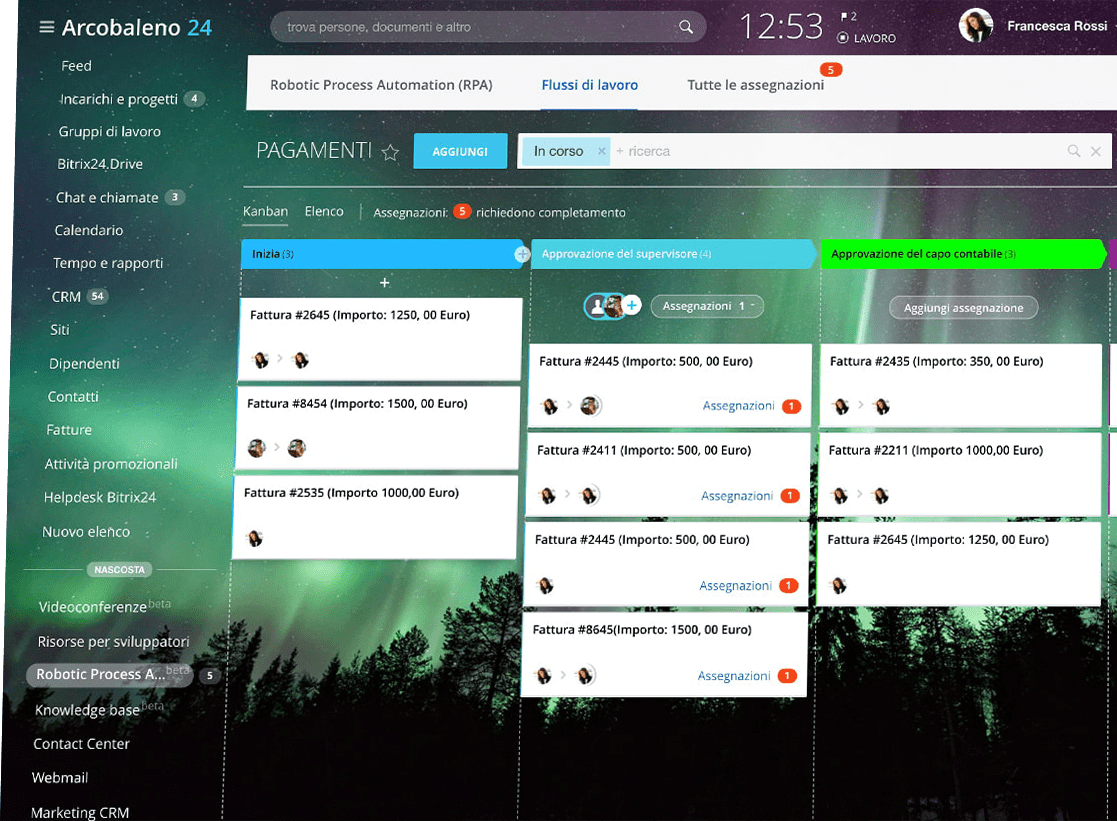Click the avatar on the green column's Fattura #2645 card
Screen dimensions: 1117x821
pyautogui.click(x=839, y=586)
